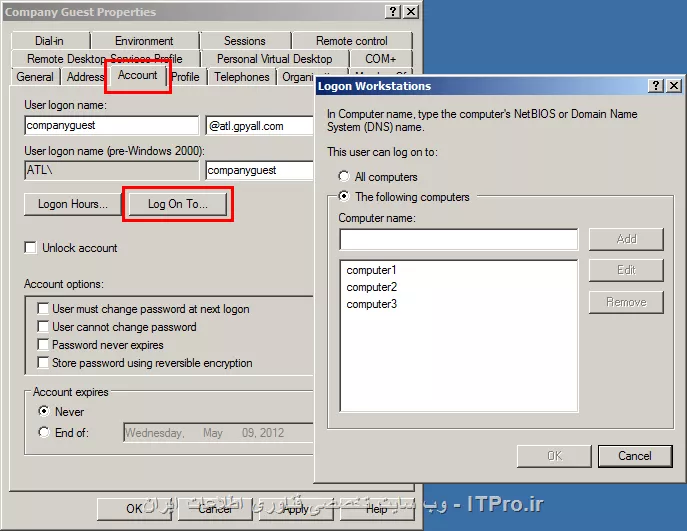Select the End of expiry radio button
687x531 pixels.
44,432
